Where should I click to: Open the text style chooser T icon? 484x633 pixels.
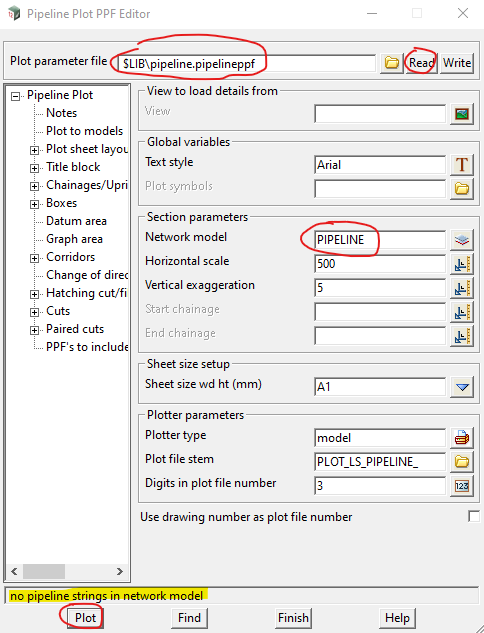click(462, 165)
